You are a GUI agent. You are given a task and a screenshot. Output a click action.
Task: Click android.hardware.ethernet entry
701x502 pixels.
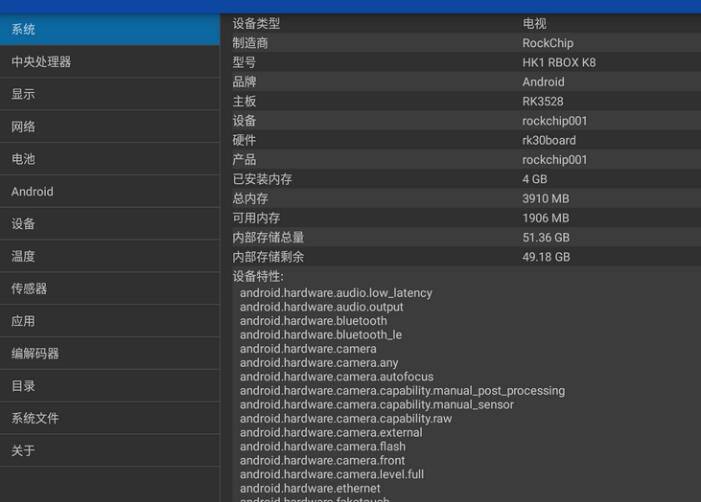point(310,489)
